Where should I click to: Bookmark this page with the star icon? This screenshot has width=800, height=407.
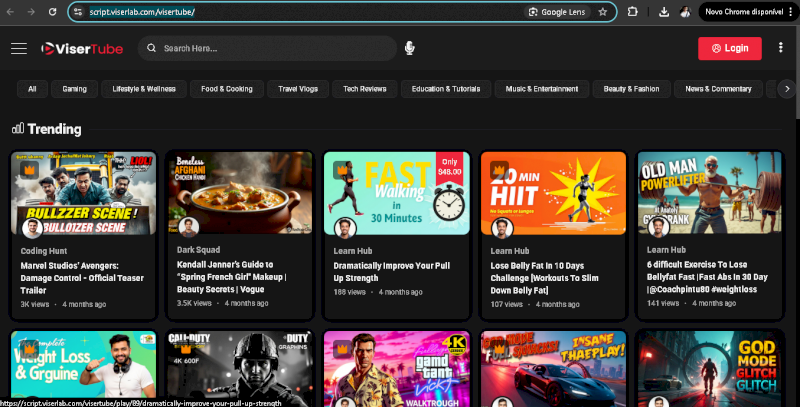[603, 12]
